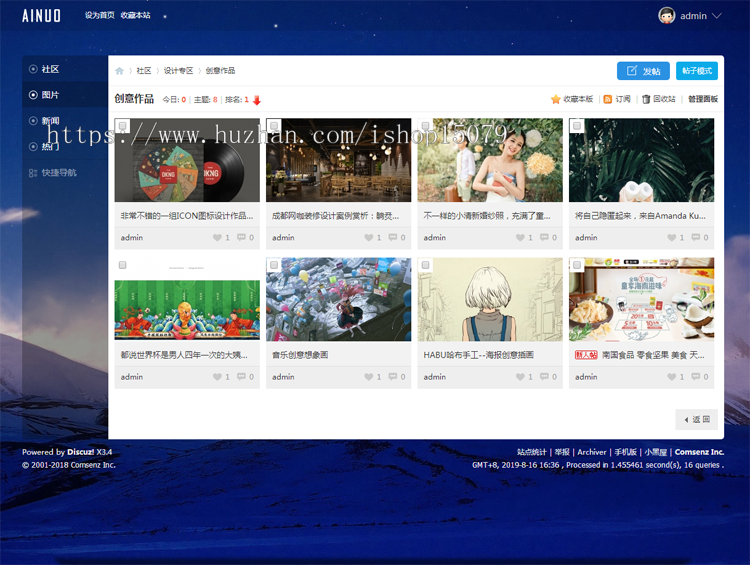Click the star 收藏本版 favorite icon
Image resolution: width=750 pixels, height=565 pixels.
click(556, 99)
